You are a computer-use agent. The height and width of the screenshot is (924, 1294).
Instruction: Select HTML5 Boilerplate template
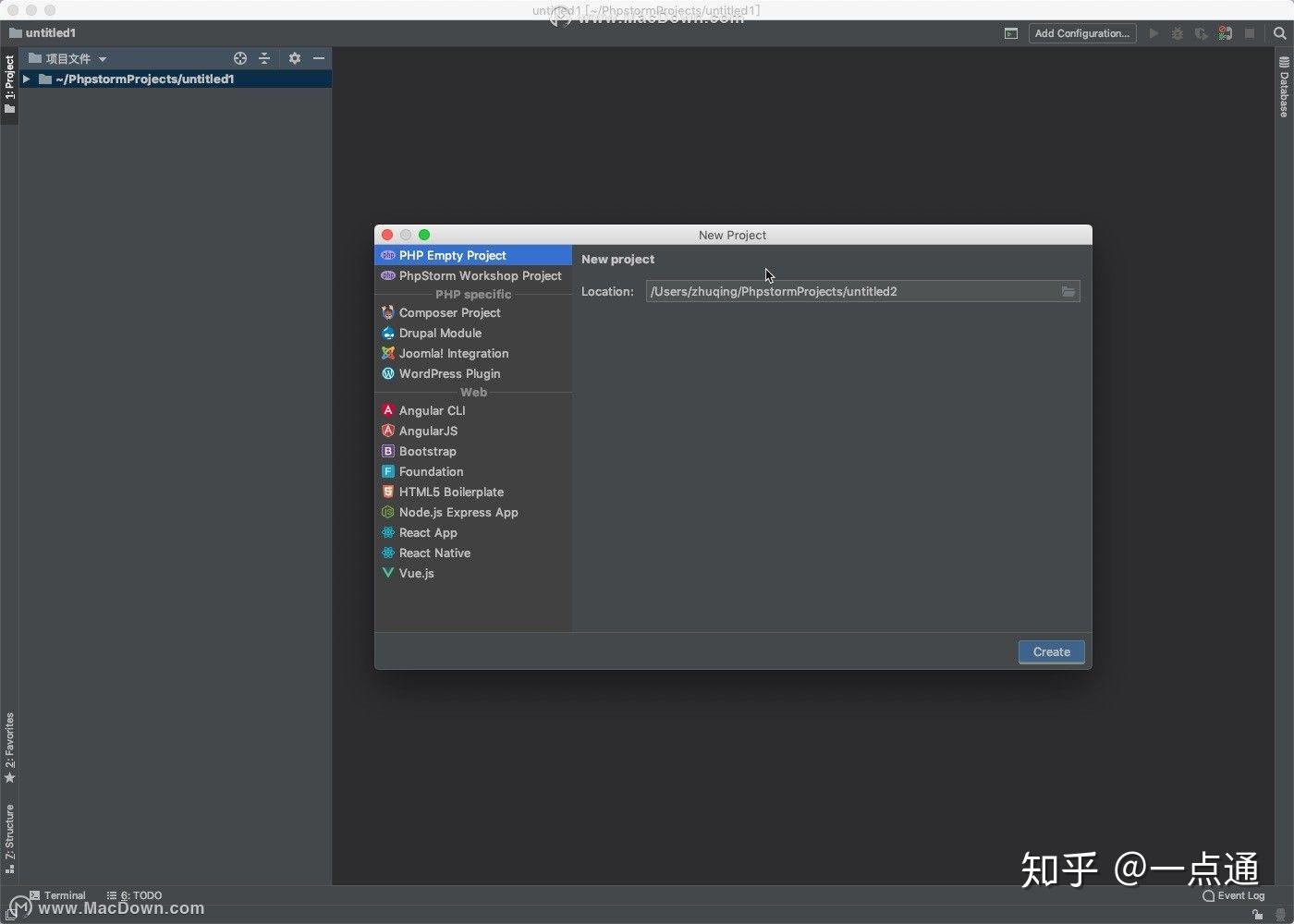coord(473,492)
